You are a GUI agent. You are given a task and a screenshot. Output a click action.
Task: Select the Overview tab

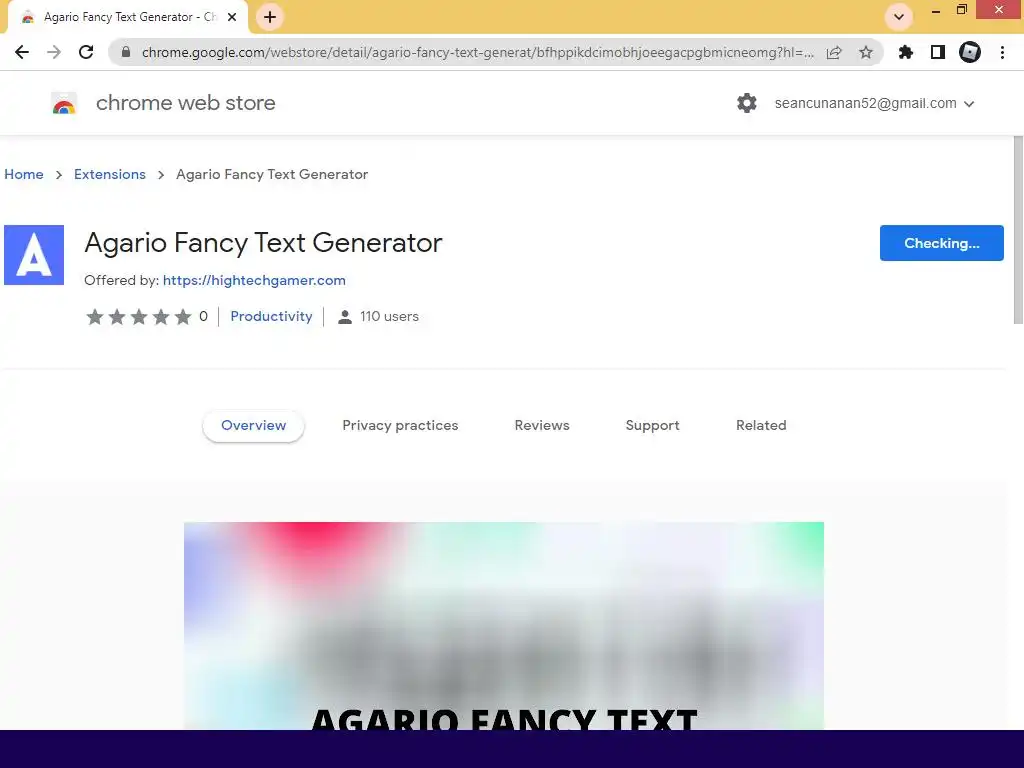pyautogui.click(x=253, y=426)
